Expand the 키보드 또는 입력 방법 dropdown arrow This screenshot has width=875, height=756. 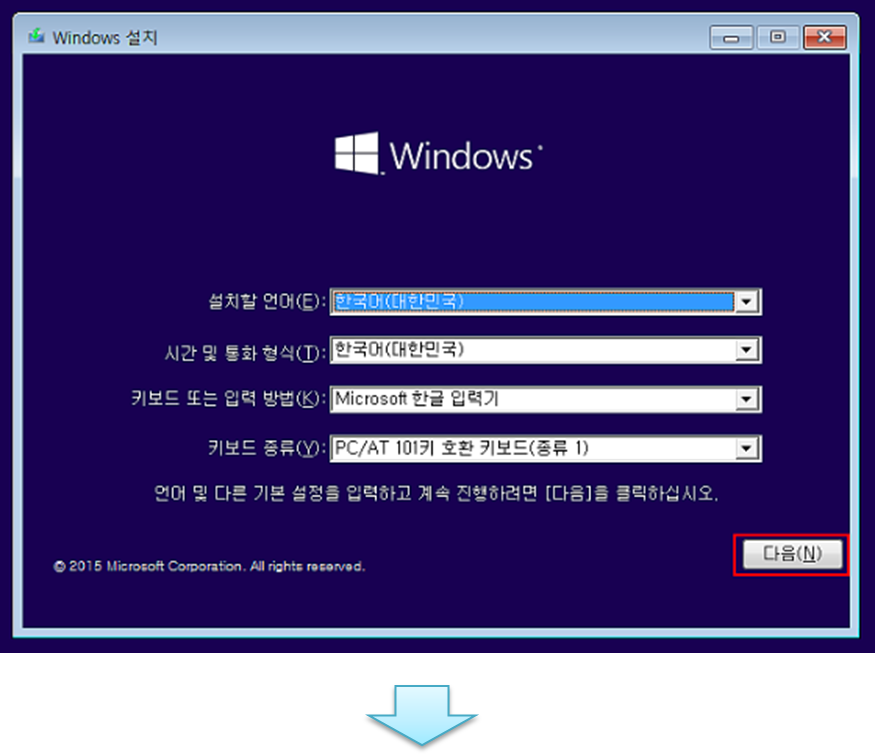pos(747,399)
